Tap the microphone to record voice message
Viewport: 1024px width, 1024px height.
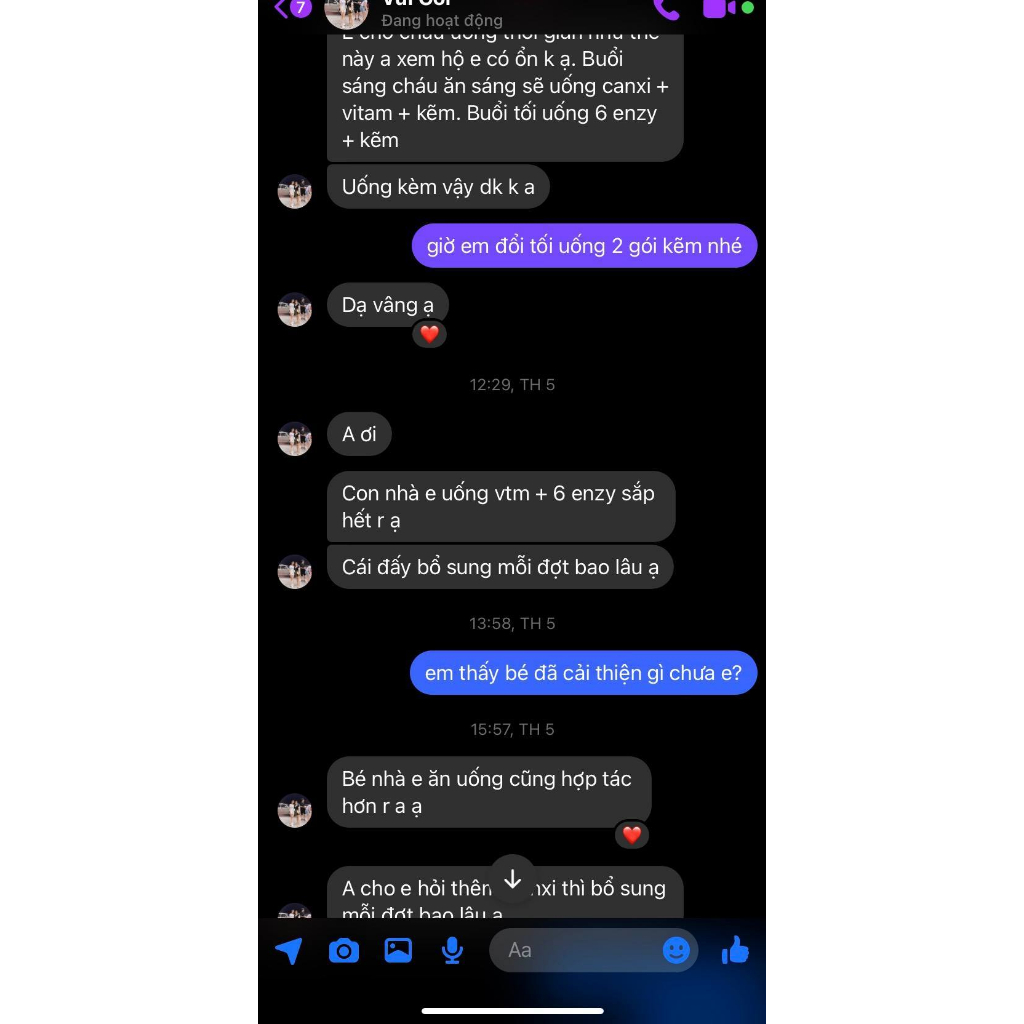pyautogui.click(x=452, y=950)
